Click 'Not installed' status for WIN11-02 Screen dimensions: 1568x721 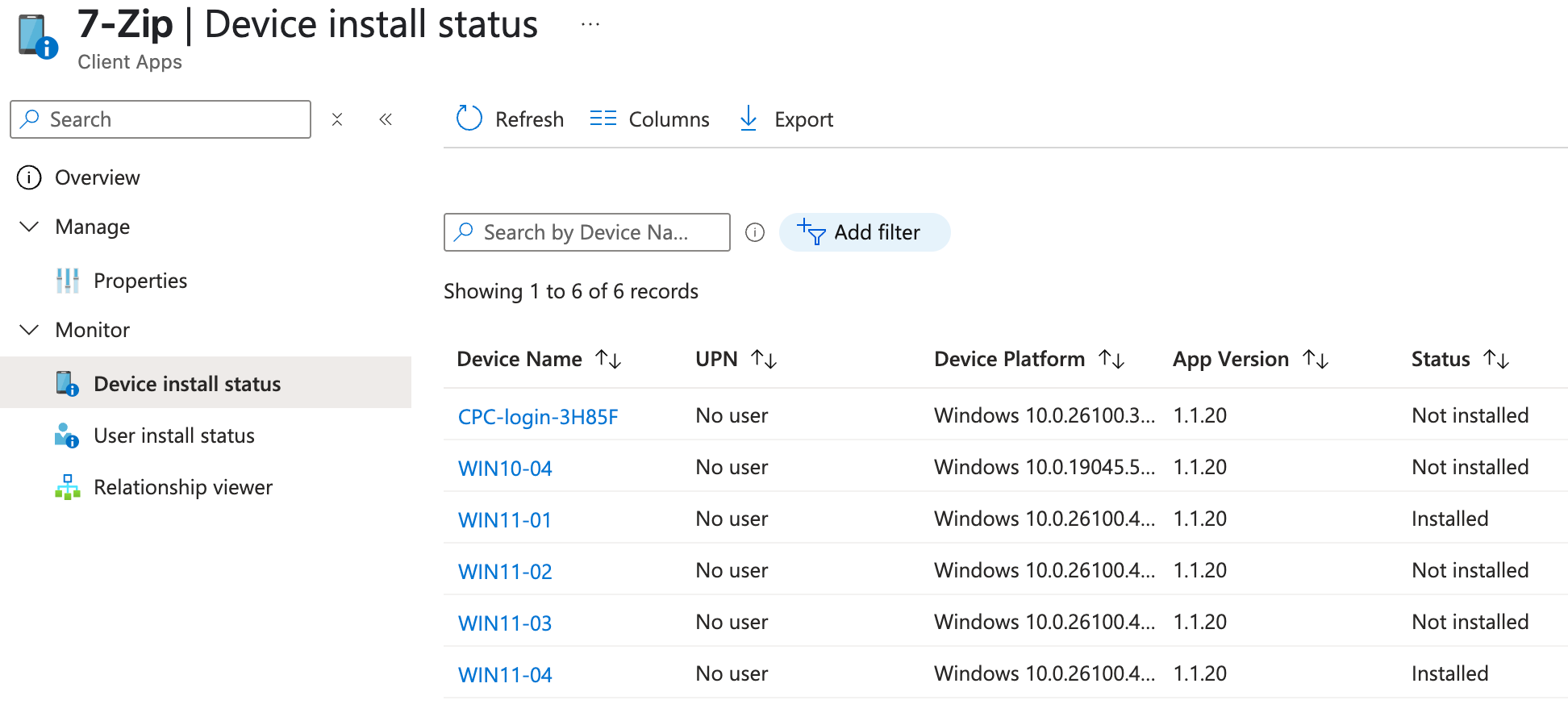(1470, 570)
